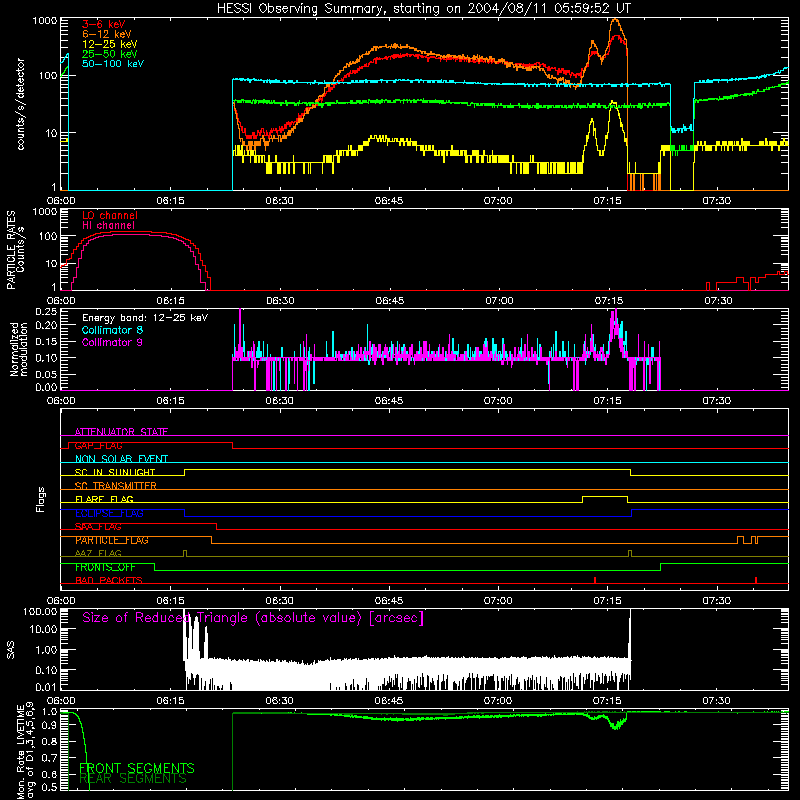The width and height of the screenshot is (800, 800).
Task: Select the 'Collimator 8' legend label
Action: pyautogui.click(x=112, y=330)
